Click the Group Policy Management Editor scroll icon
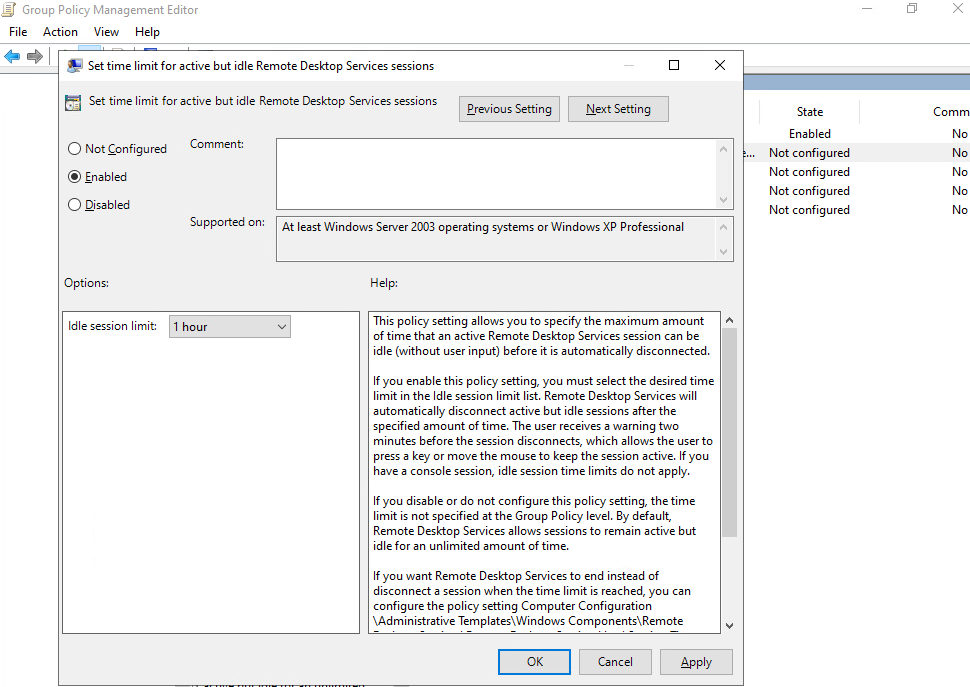The image size is (970, 687). (x=10, y=10)
